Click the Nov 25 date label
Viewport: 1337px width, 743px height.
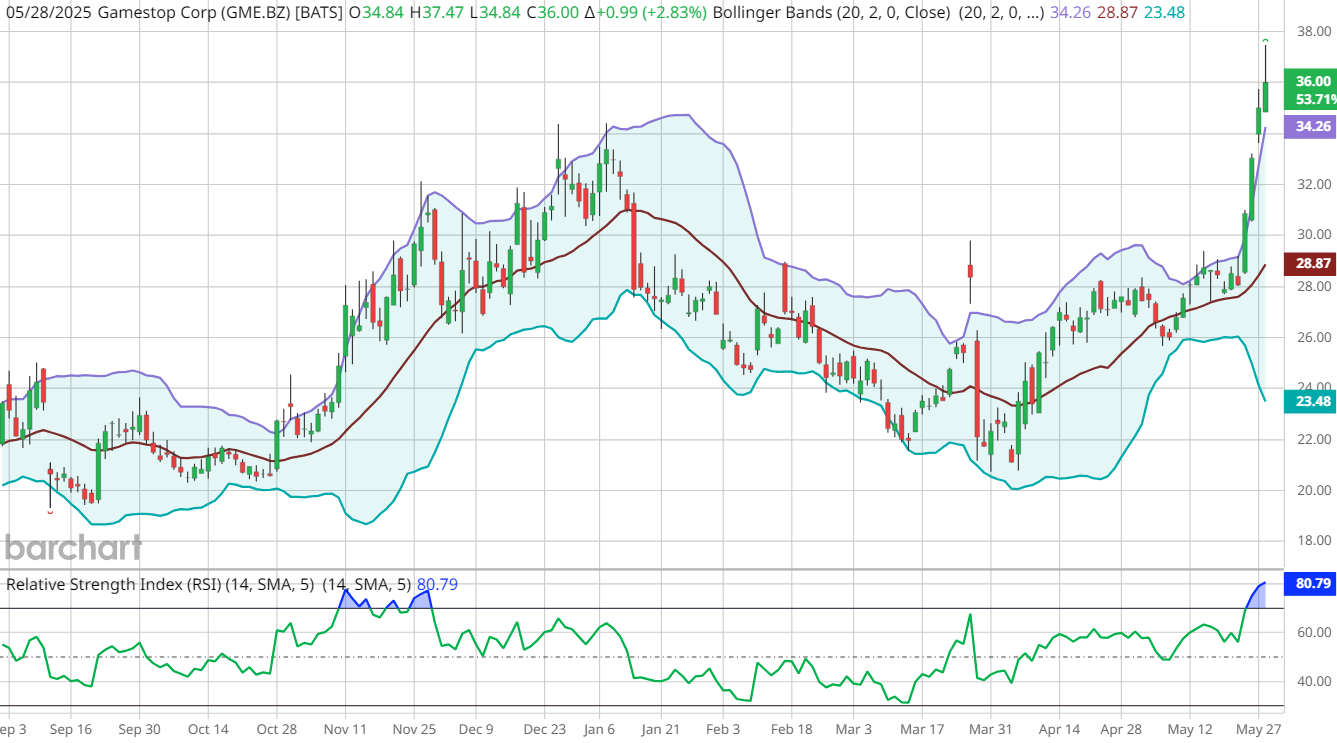point(412,729)
